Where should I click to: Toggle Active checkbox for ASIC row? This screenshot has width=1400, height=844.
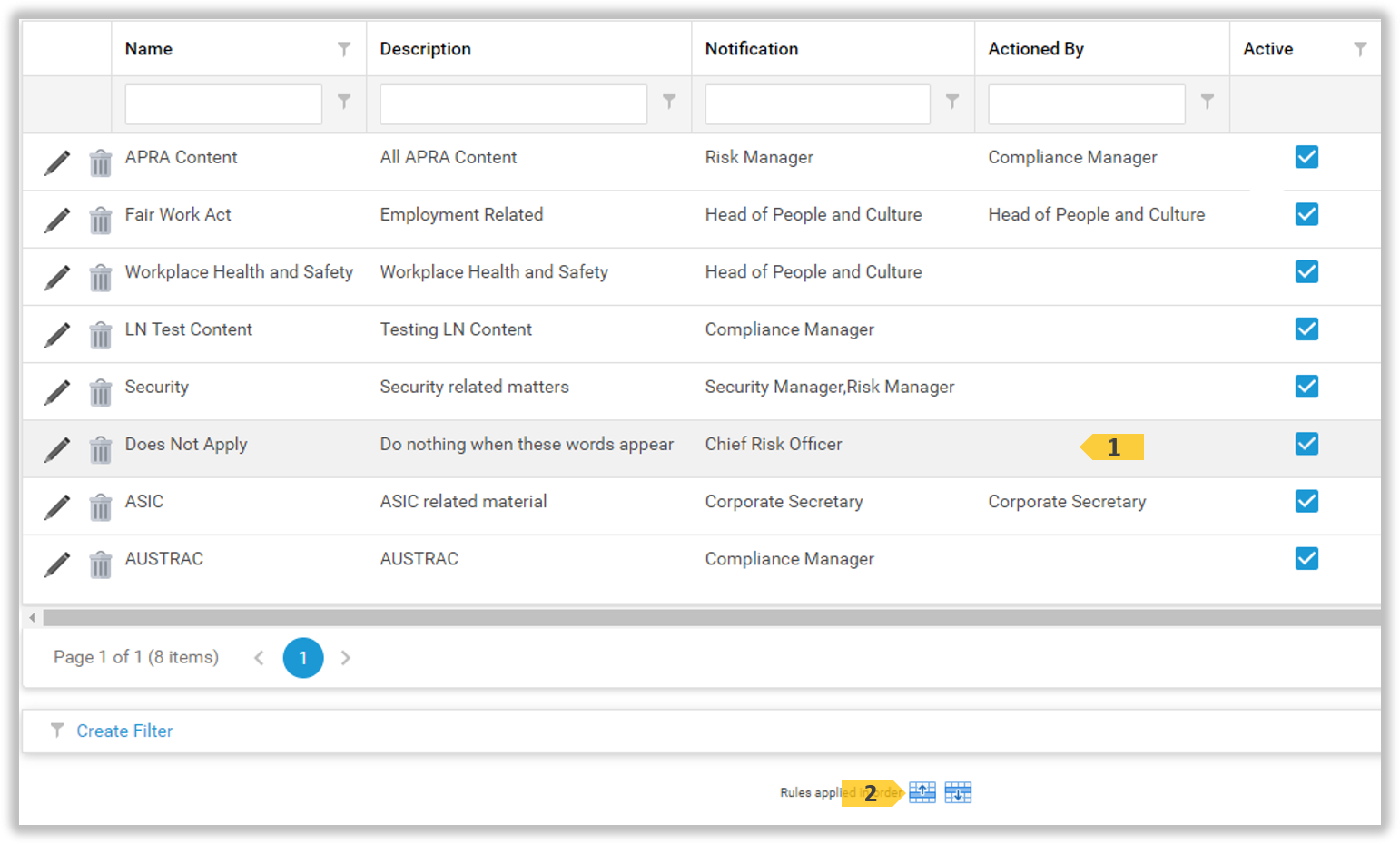(1306, 501)
